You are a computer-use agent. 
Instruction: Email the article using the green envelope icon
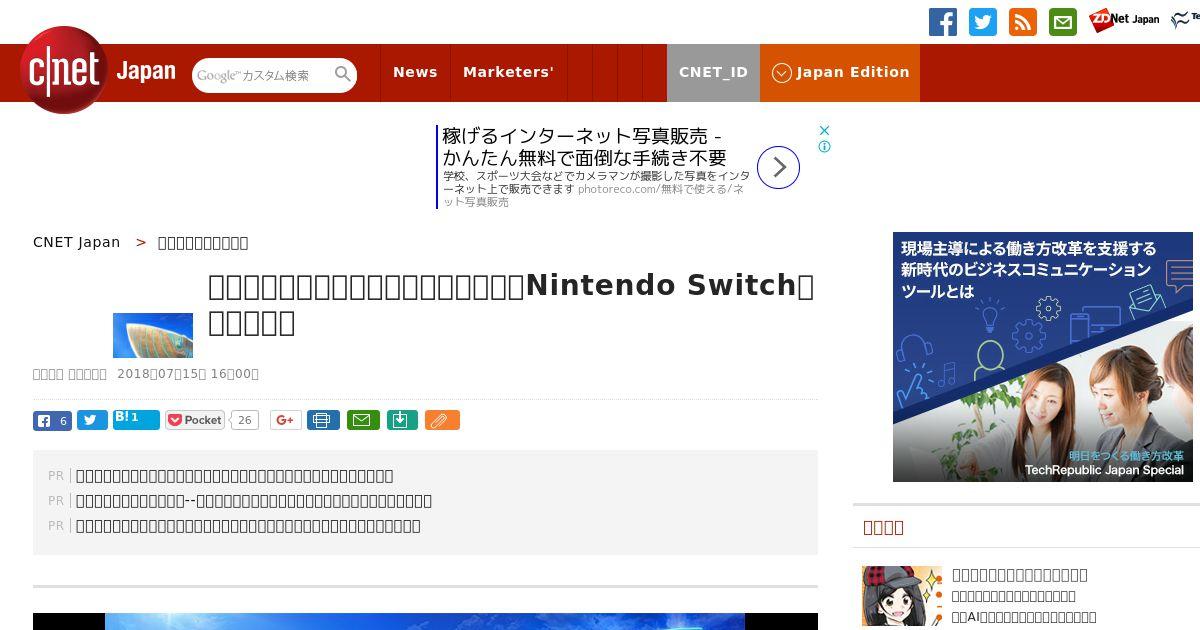point(363,420)
